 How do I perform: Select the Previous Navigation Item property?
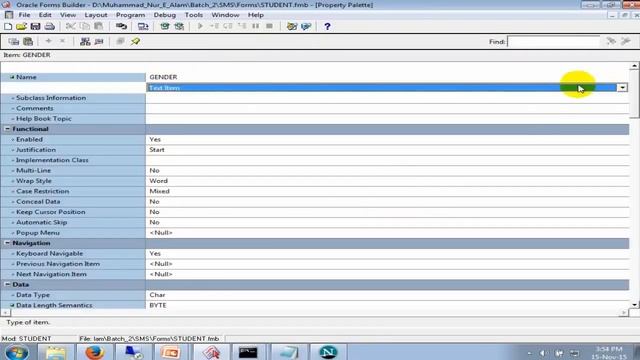coord(315,264)
